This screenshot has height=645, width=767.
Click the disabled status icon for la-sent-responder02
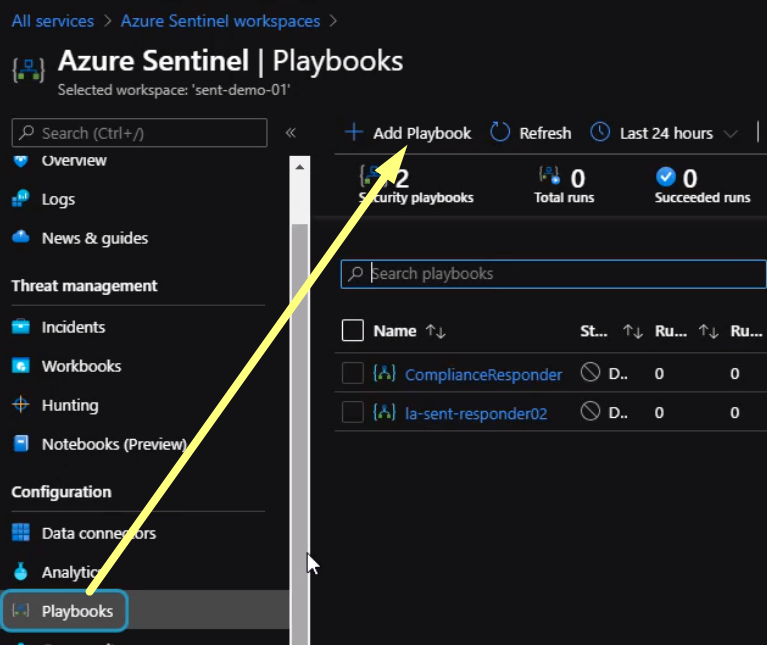(590, 411)
